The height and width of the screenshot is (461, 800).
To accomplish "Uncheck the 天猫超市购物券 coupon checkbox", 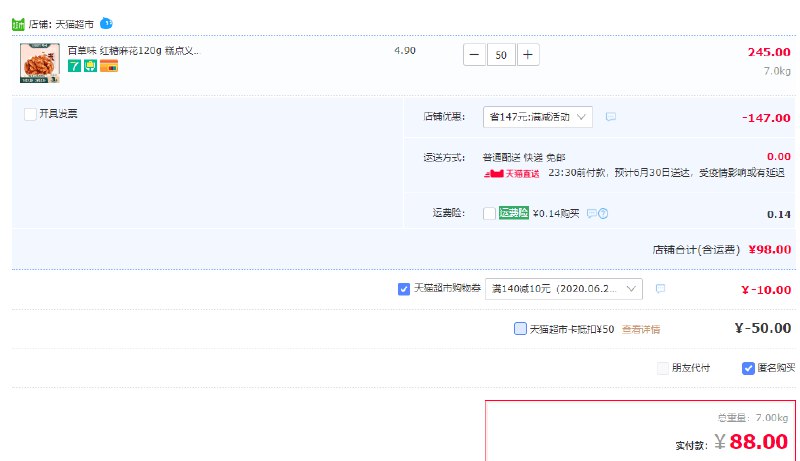I will tap(404, 289).
